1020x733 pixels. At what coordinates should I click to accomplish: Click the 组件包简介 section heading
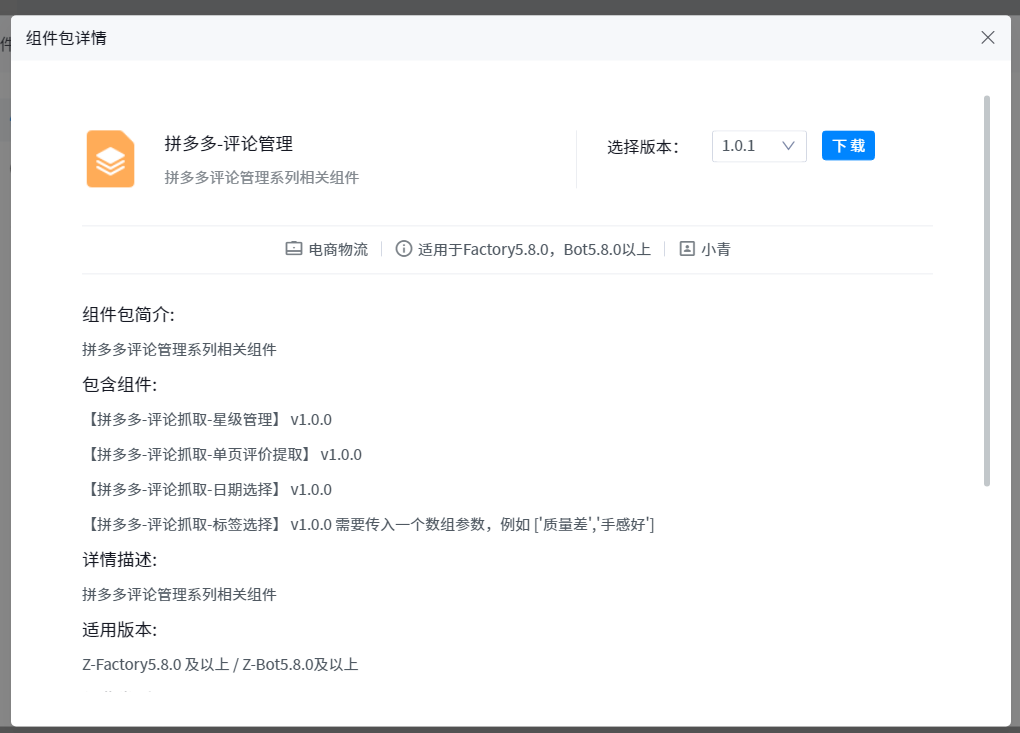128,315
